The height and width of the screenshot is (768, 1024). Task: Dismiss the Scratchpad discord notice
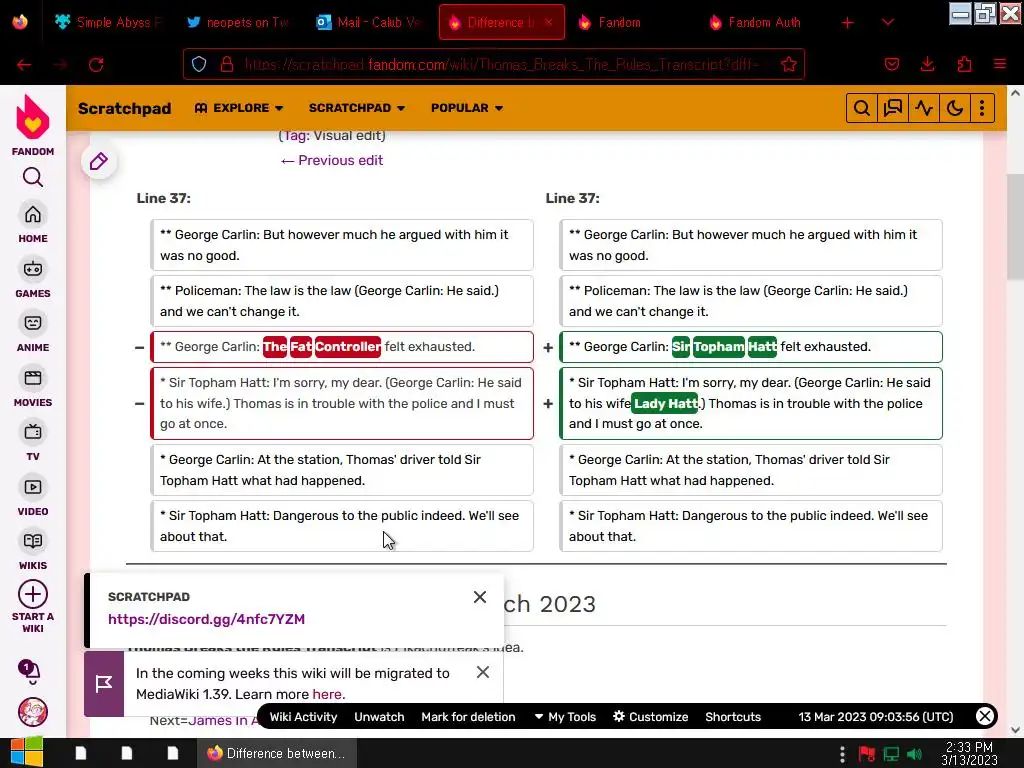coord(480,597)
